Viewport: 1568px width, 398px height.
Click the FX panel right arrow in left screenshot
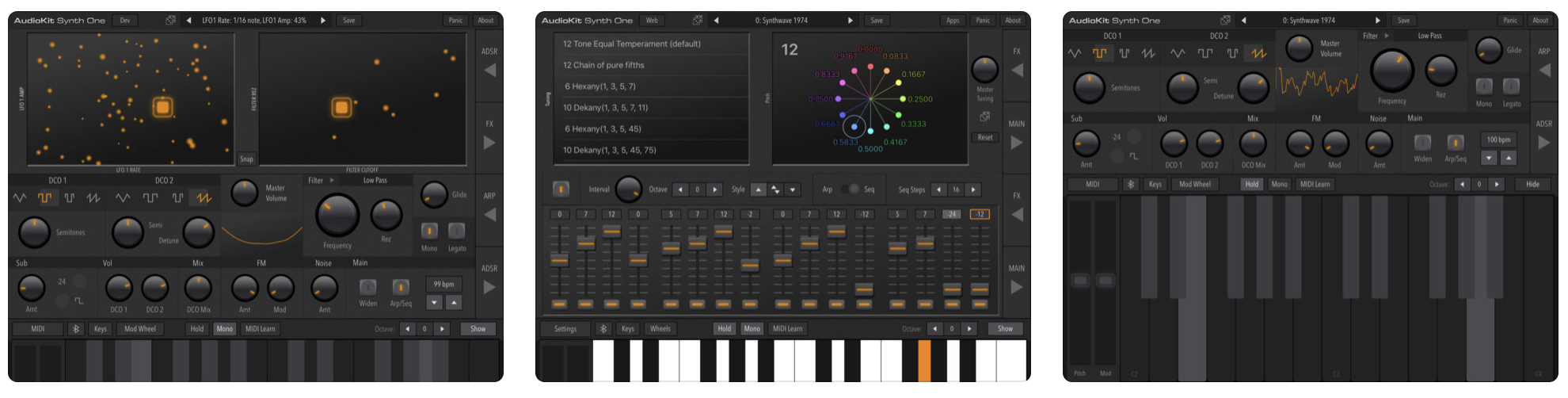point(489,143)
